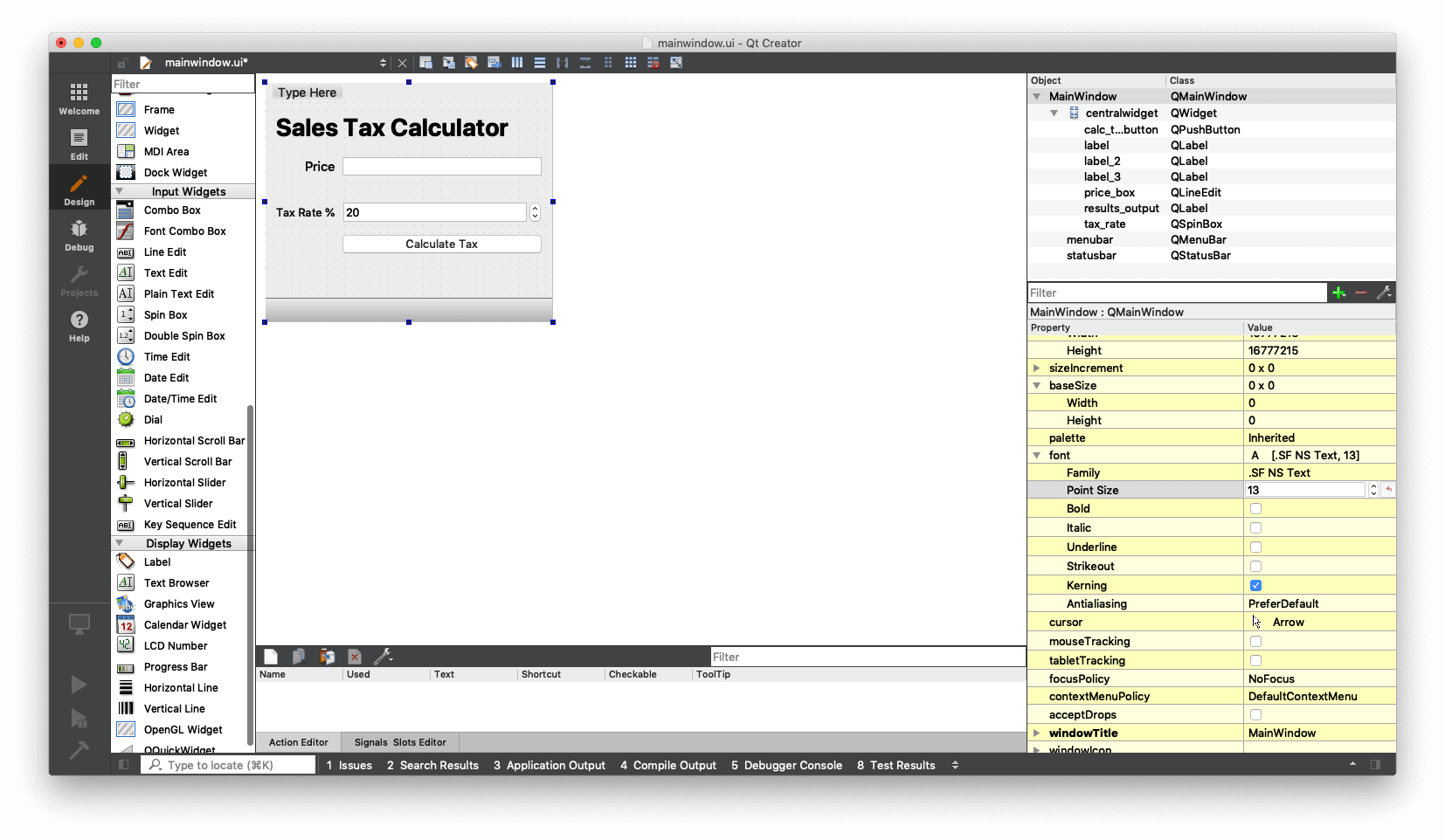Open the mainwindow.ui document dropdown
The image size is (1445, 840).
pos(383,63)
